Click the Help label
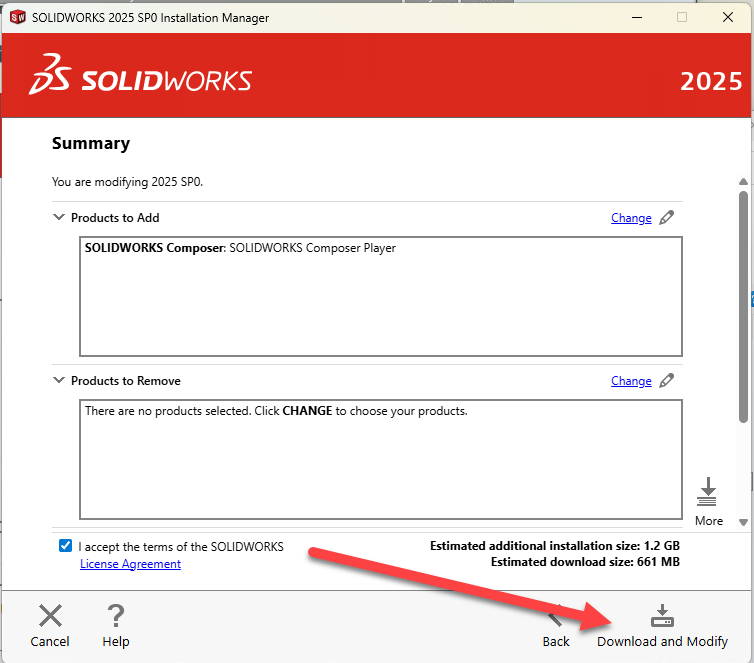 point(116,642)
